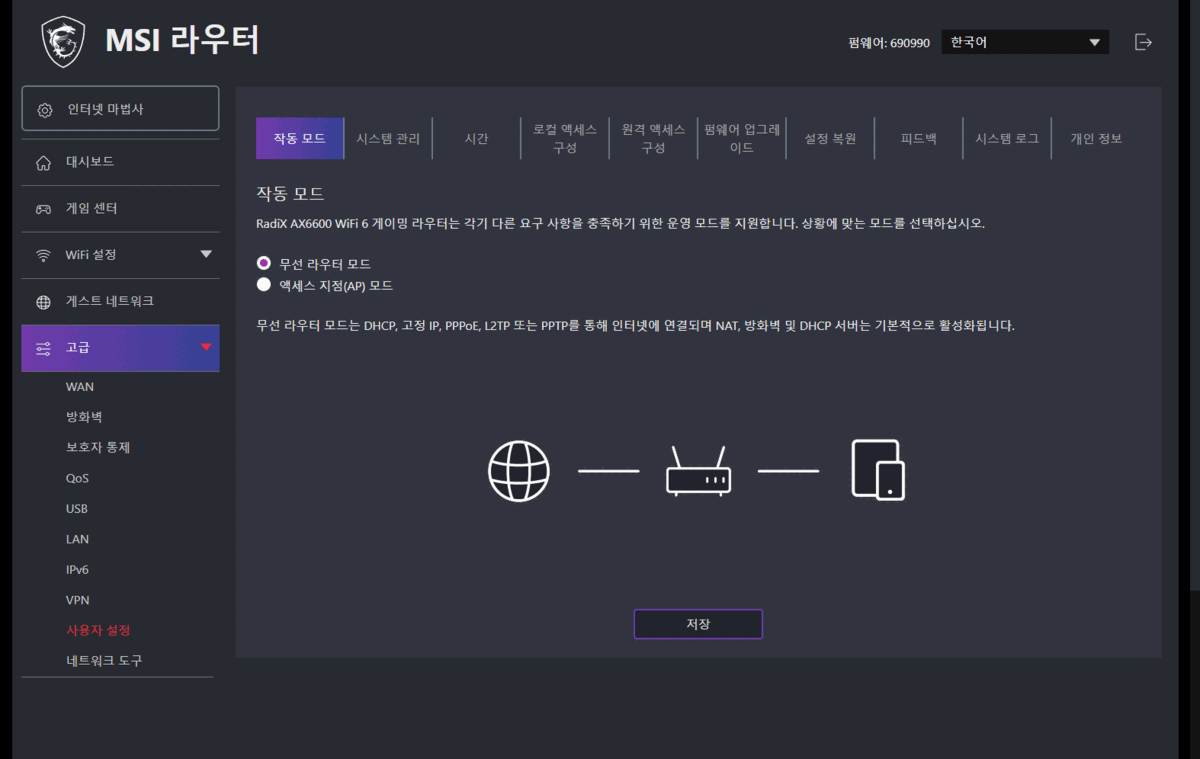Click the MSI dragon shield logo

click(62, 41)
